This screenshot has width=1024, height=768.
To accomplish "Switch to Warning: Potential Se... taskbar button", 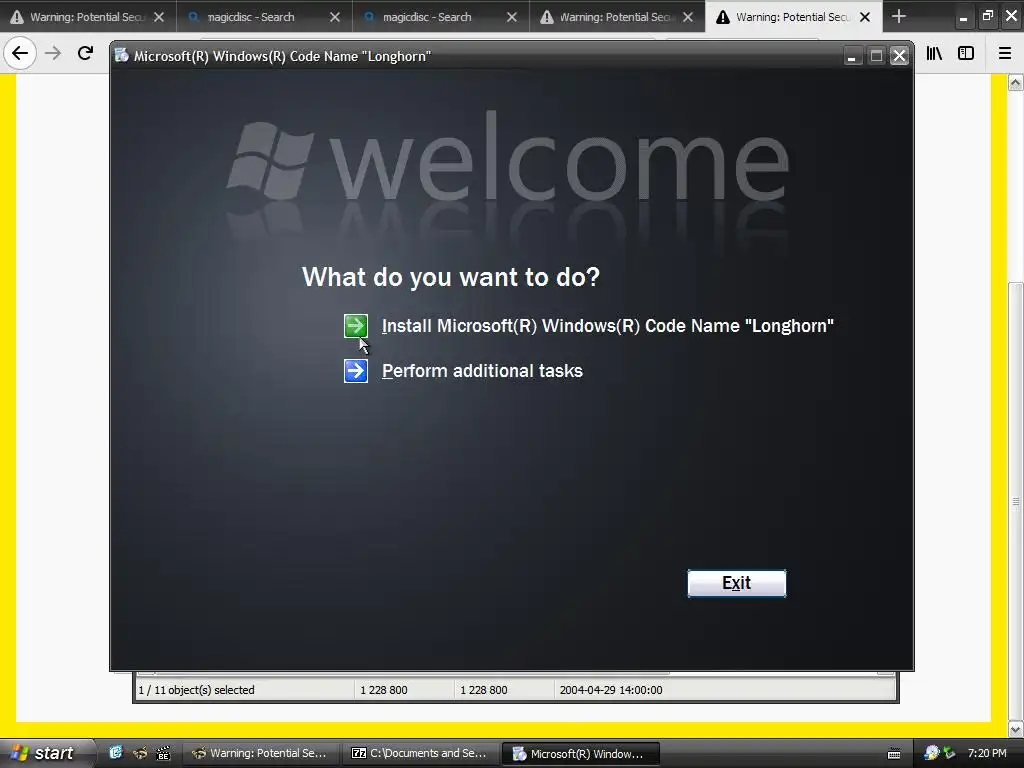I will [260, 753].
